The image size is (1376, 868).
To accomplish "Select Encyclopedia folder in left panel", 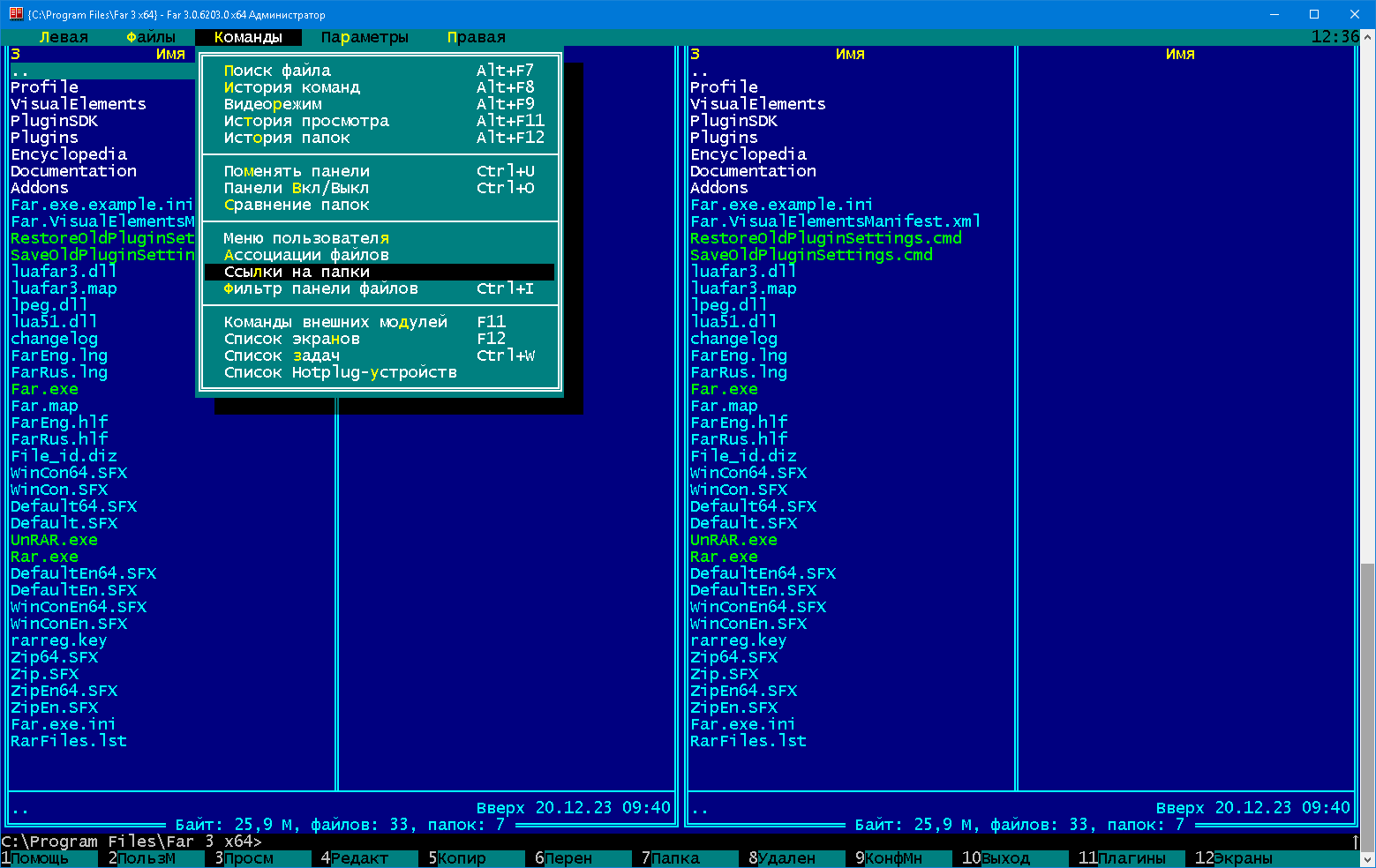I will click(69, 154).
